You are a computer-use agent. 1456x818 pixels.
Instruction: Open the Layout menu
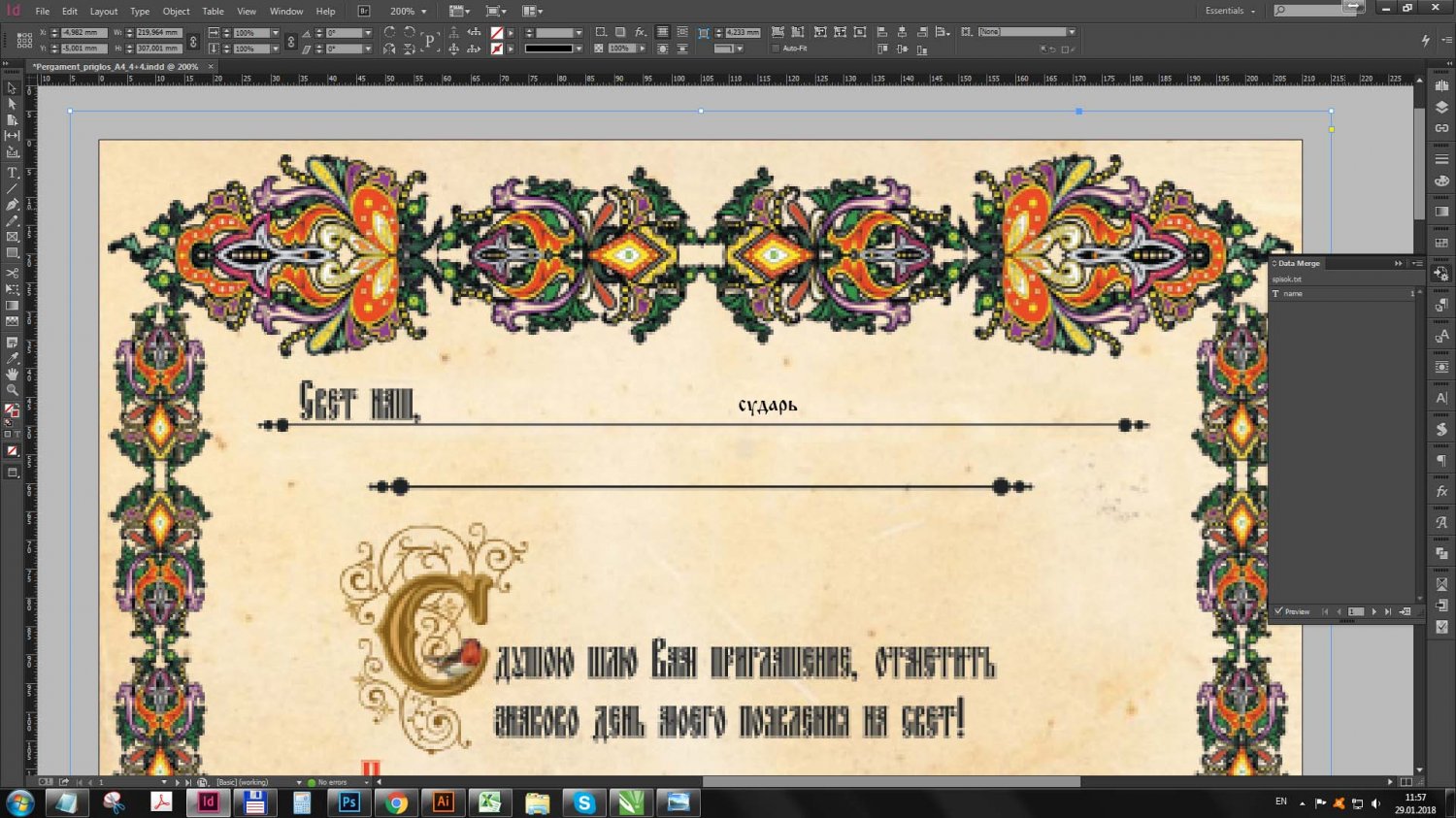click(x=104, y=12)
